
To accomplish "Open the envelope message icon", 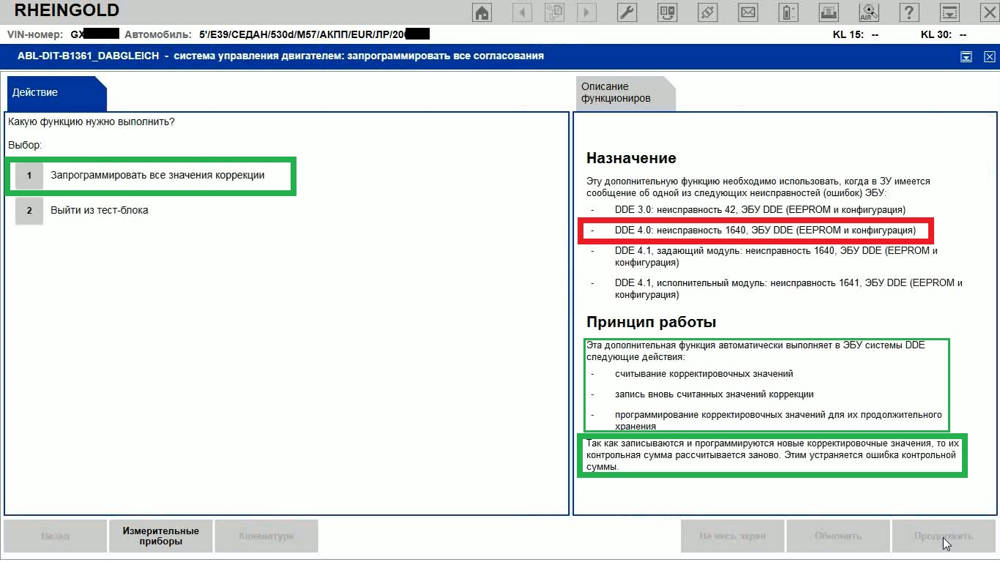I will pos(746,13).
